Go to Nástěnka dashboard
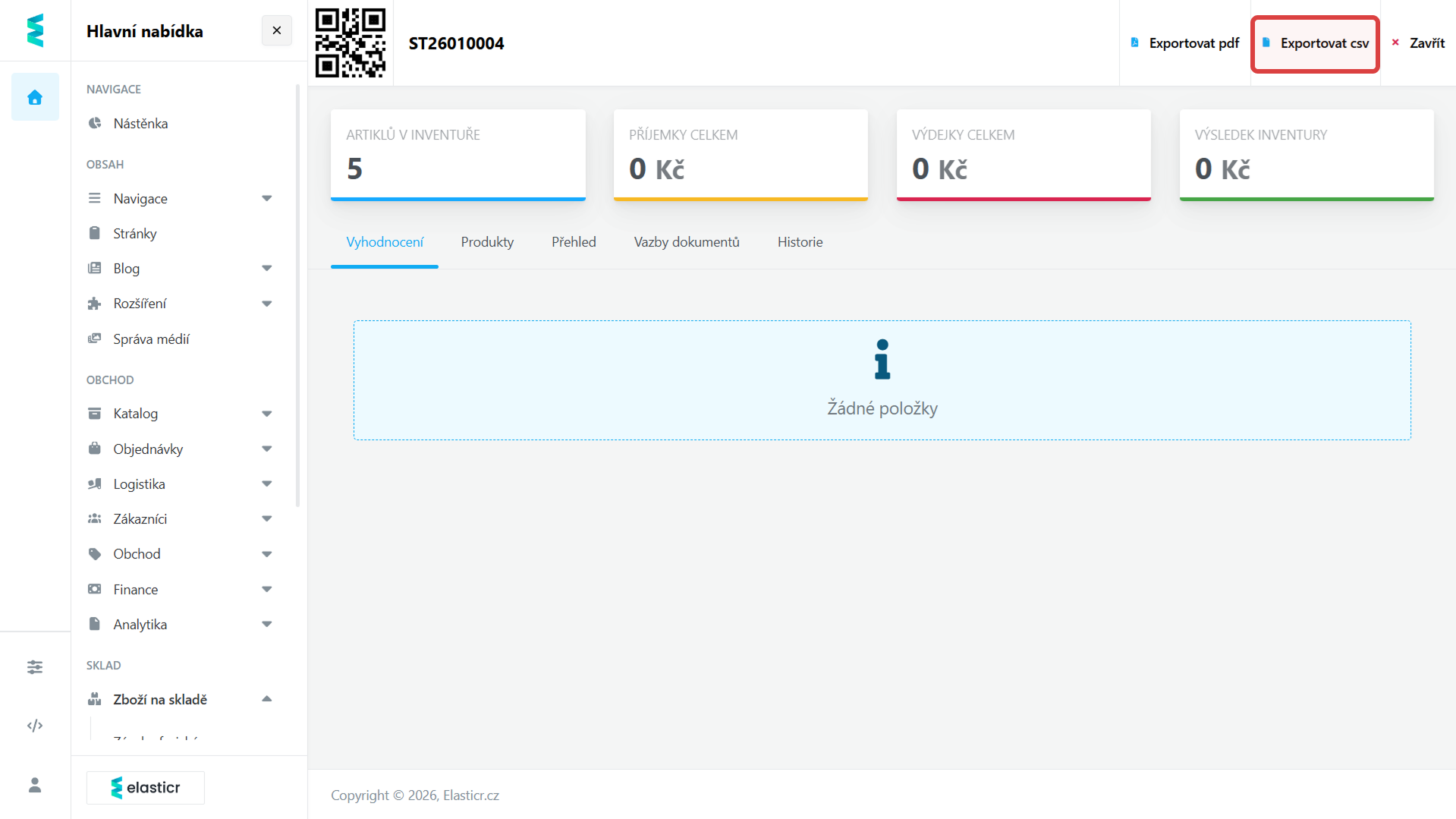 [140, 124]
